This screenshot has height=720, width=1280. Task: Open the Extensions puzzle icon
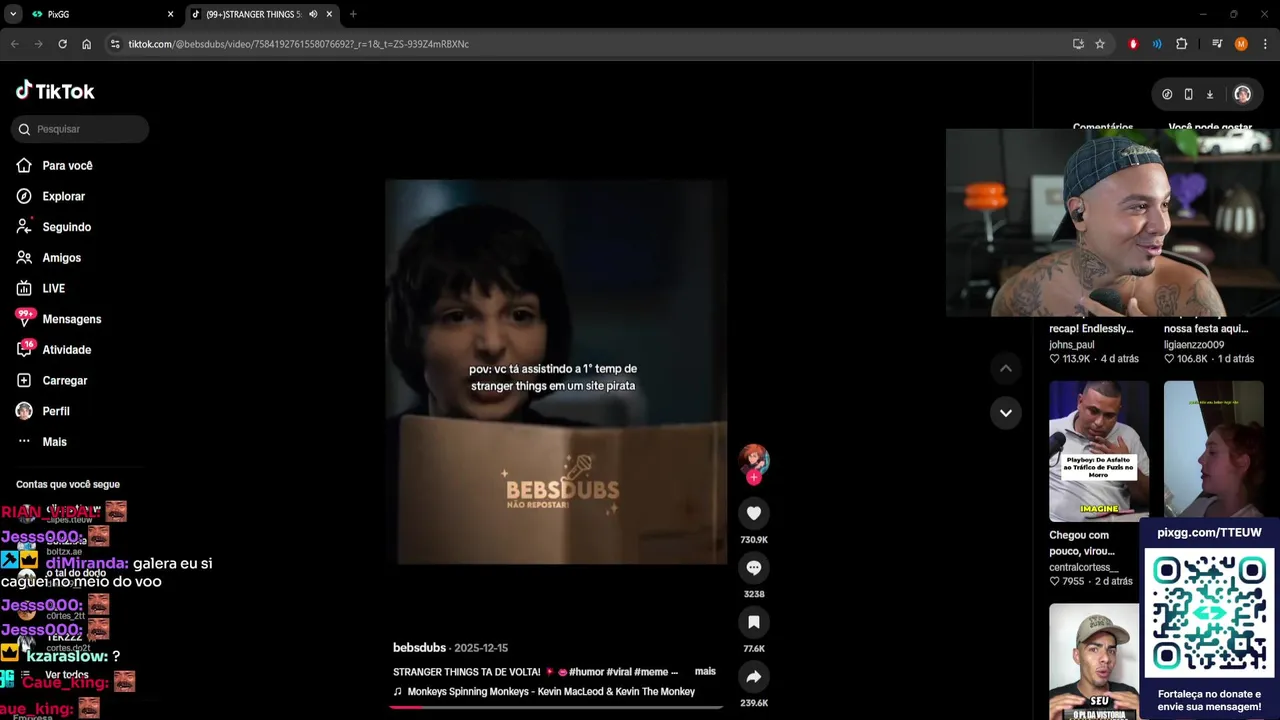click(x=1181, y=44)
